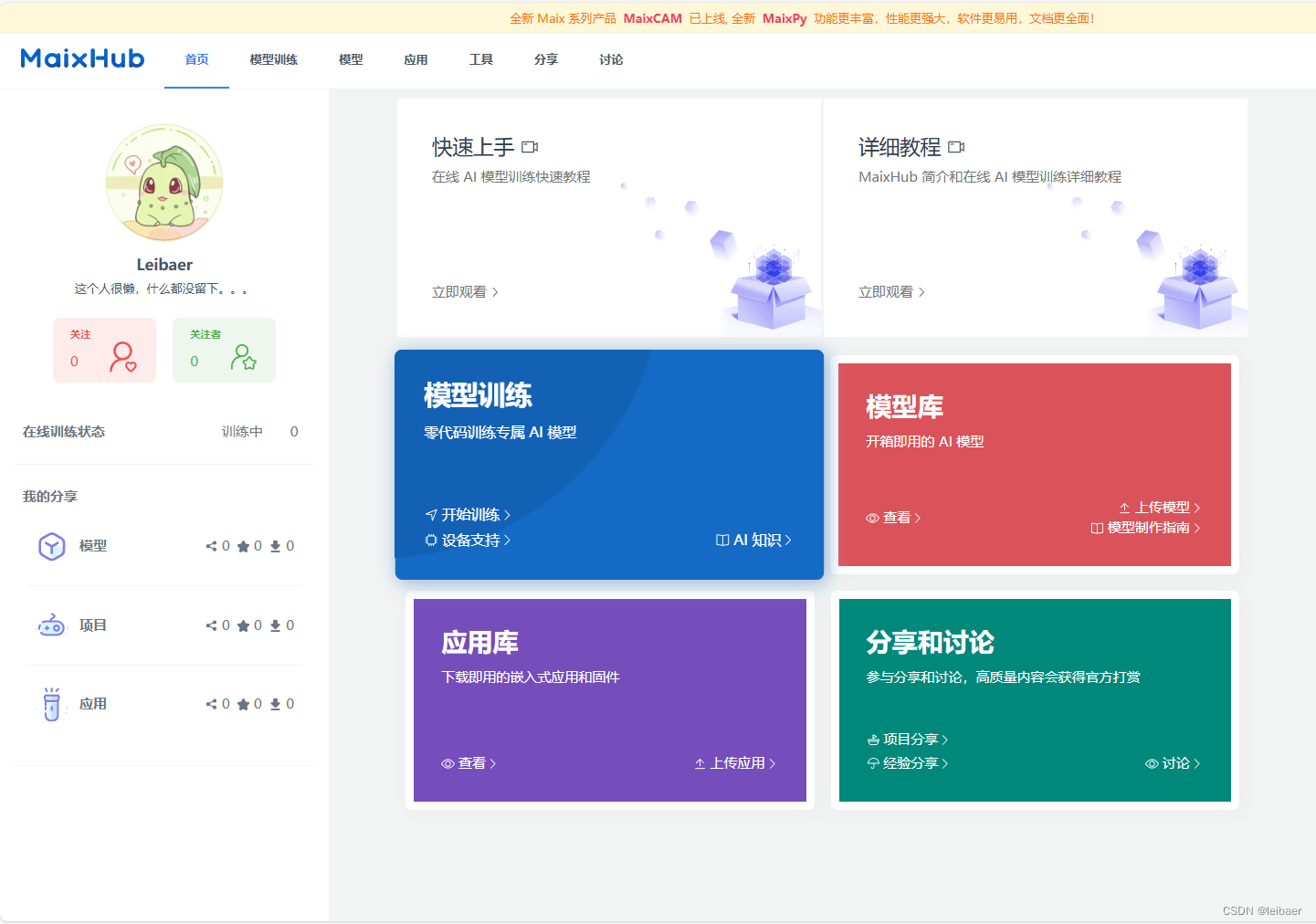Viewport: 1316px width, 924px height.
Task: Click the followers person-star icon
Action: [x=243, y=357]
